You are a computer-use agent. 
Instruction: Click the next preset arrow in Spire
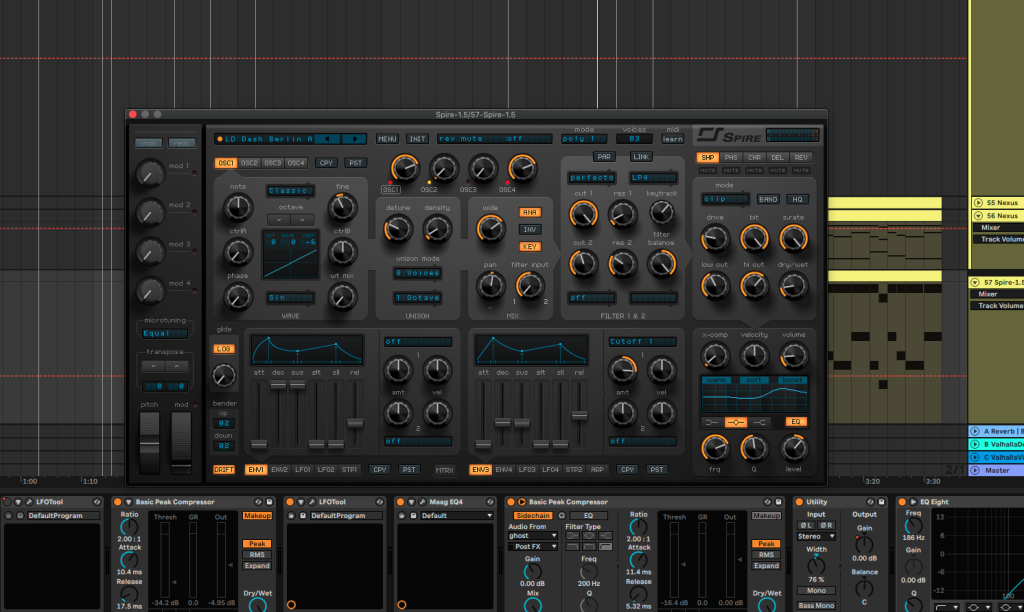[355, 139]
